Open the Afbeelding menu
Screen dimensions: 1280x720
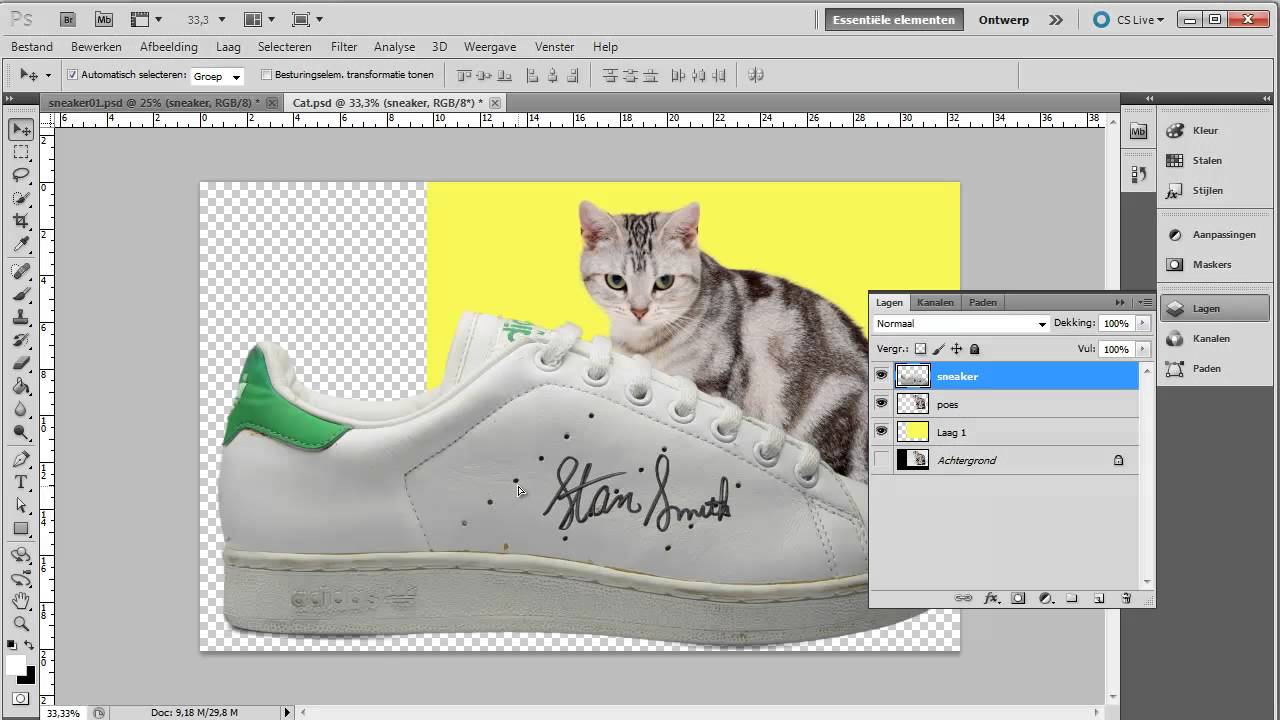tap(169, 47)
